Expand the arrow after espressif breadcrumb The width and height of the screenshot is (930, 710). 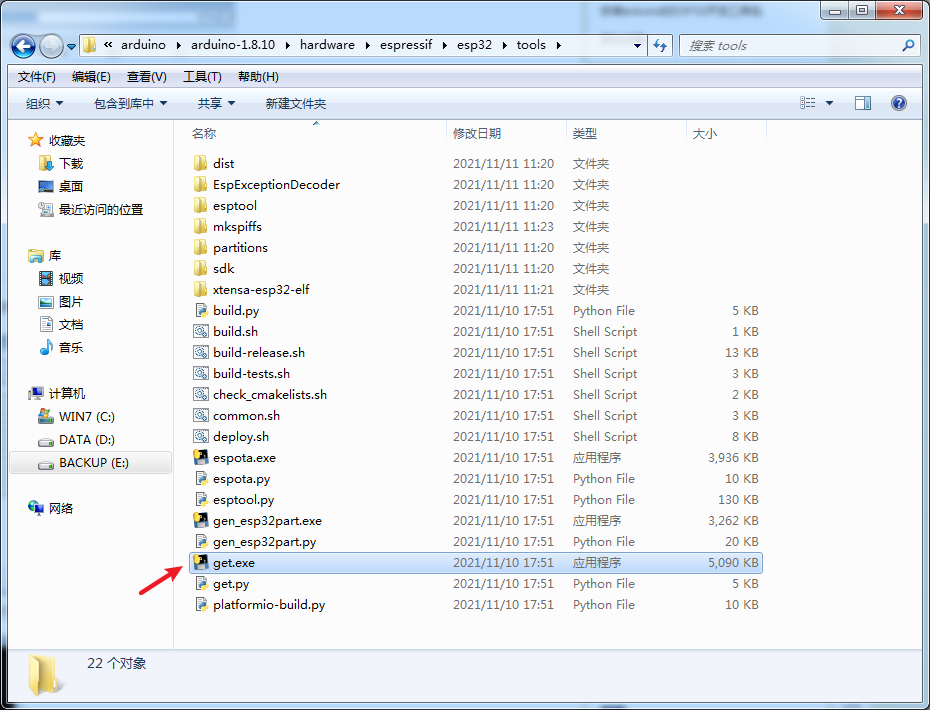445,46
